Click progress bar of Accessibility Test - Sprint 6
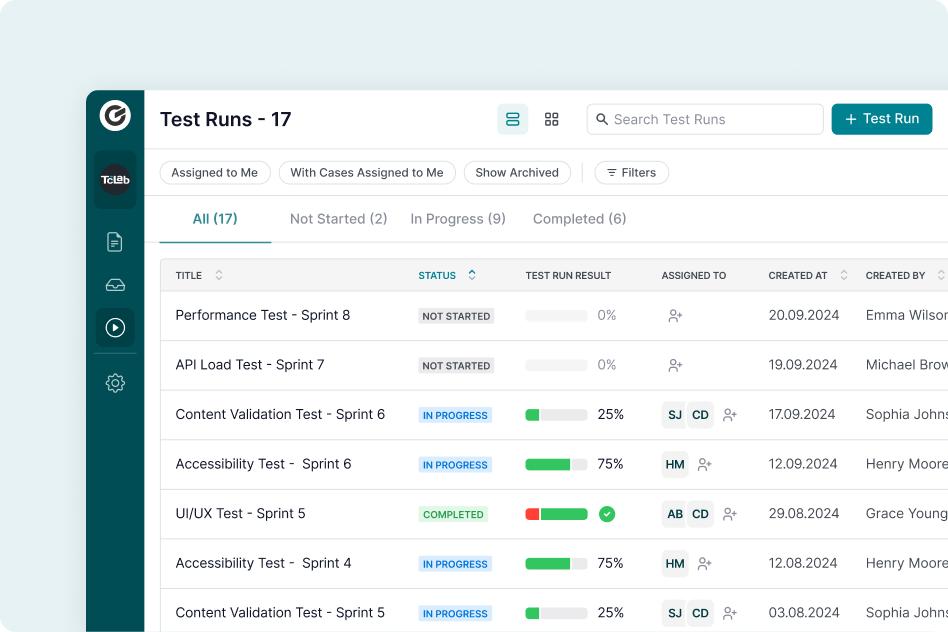The height and width of the screenshot is (632, 948). pos(556,464)
